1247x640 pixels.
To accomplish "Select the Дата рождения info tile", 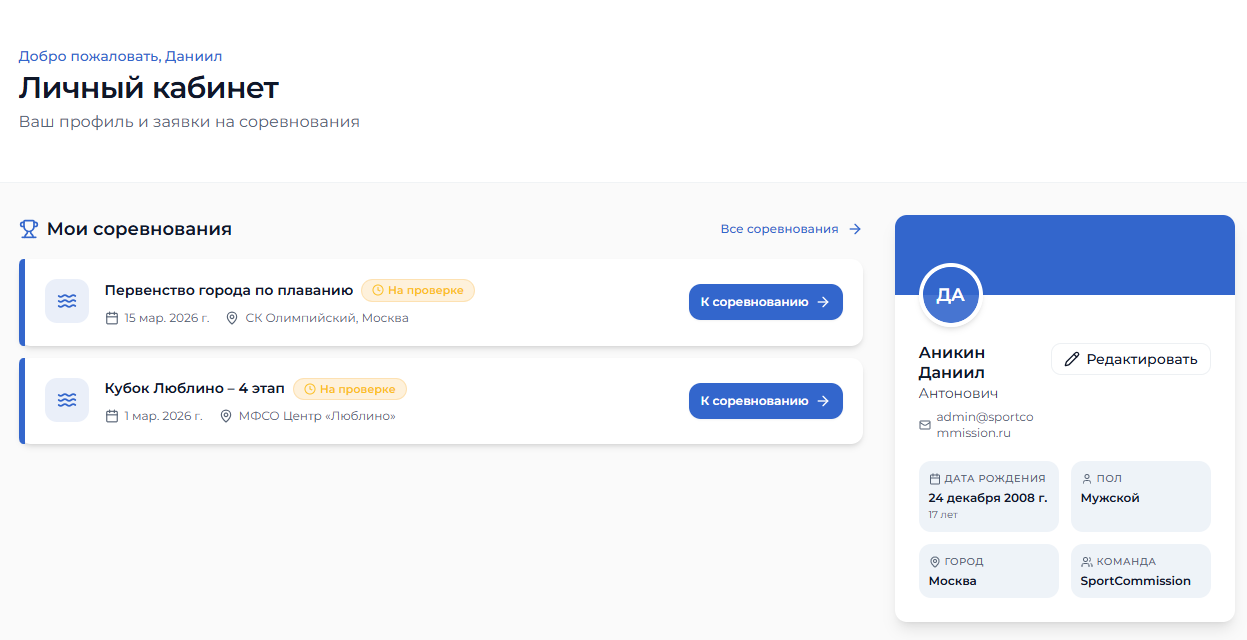I will pos(988,496).
